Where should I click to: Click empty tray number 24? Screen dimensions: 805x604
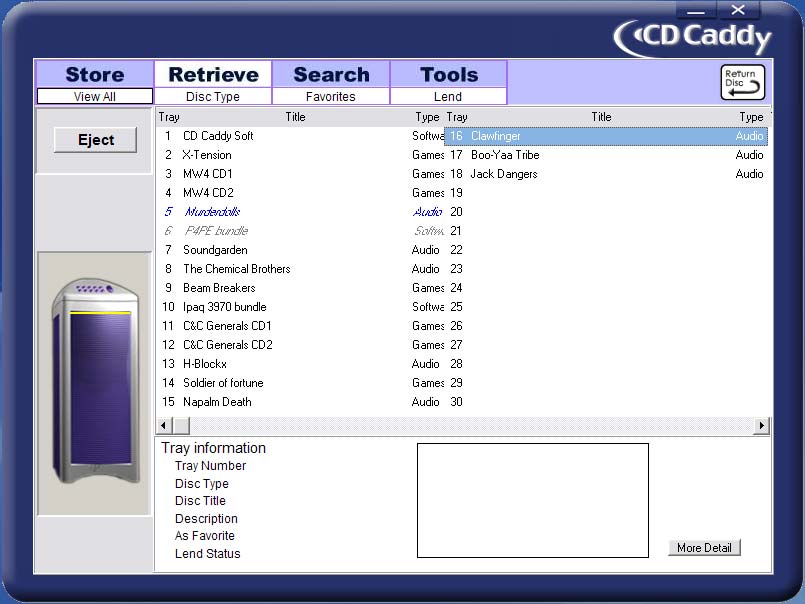coord(456,288)
